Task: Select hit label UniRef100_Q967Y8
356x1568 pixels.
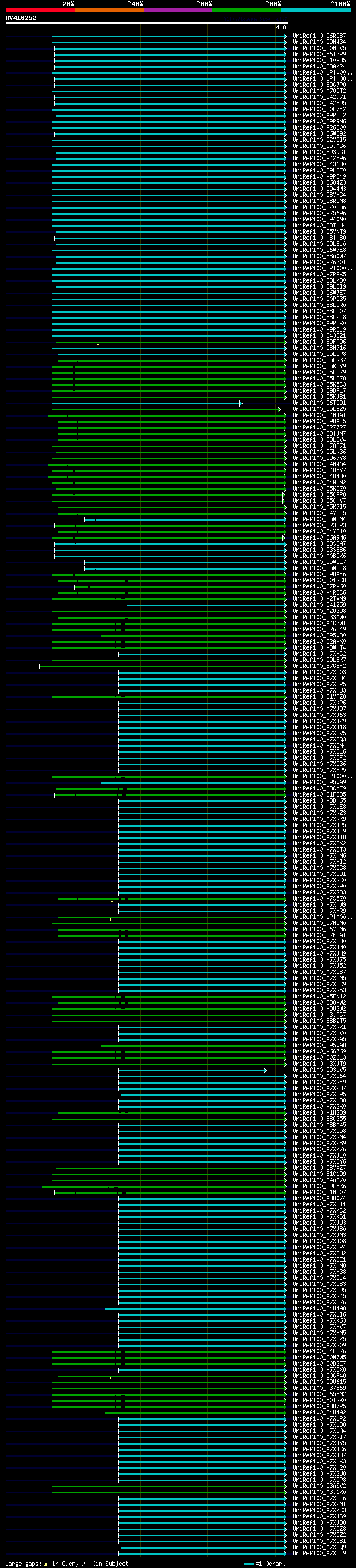Action: tap(319, 458)
